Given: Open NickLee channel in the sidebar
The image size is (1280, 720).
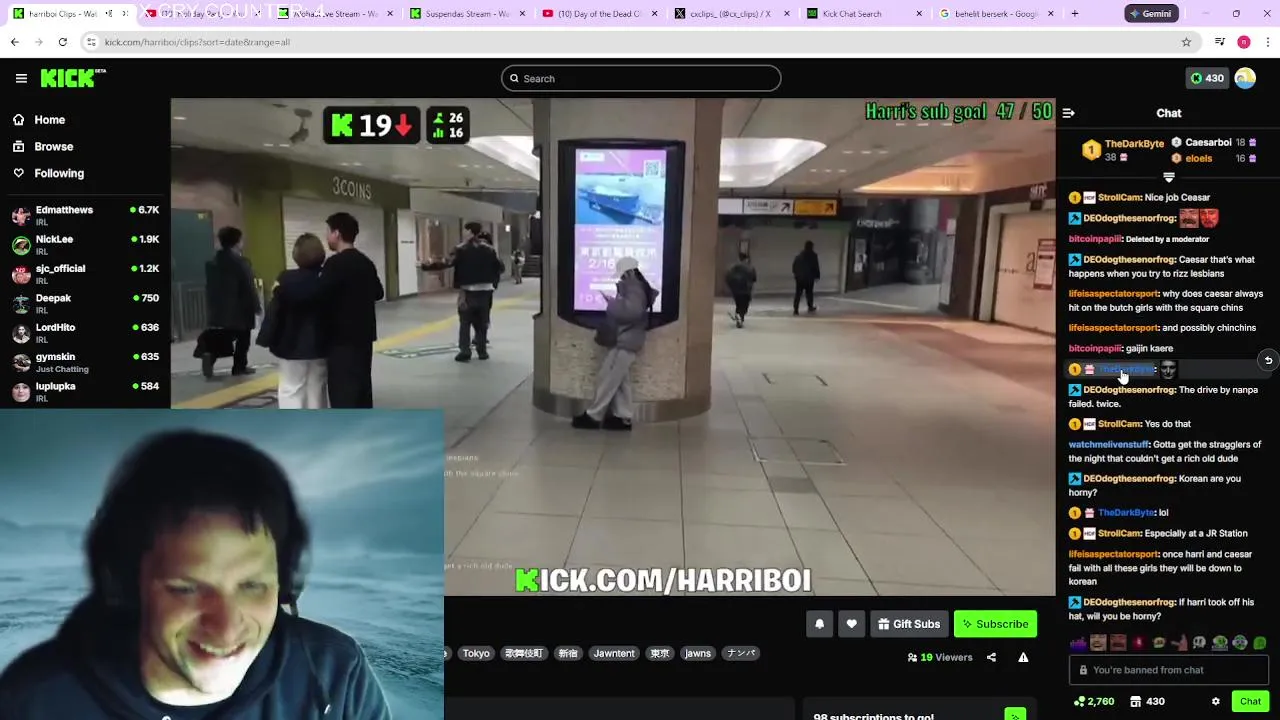Looking at the screenshot, I should 85,244.
